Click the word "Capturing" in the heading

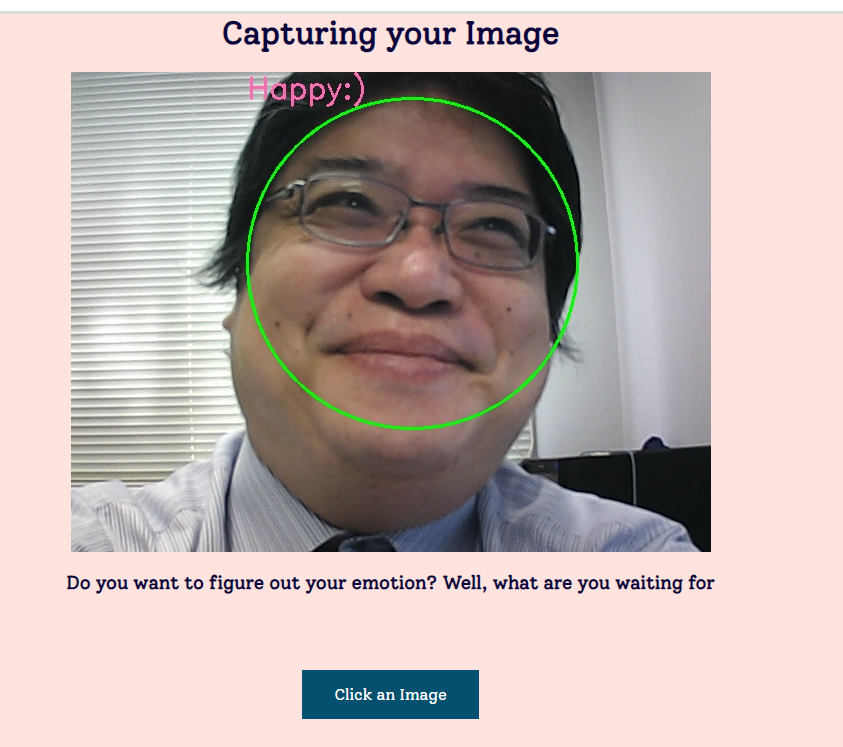[x=299, y=35]
